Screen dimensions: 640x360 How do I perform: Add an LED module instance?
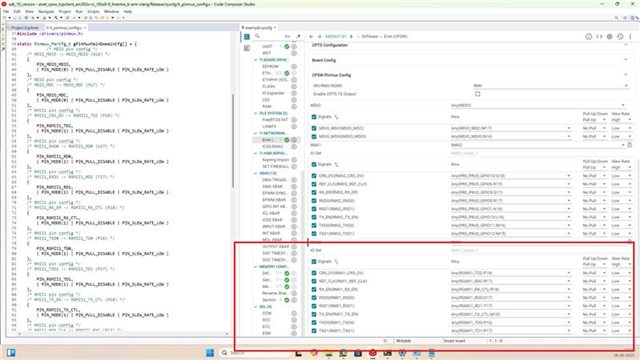(294, 100)
